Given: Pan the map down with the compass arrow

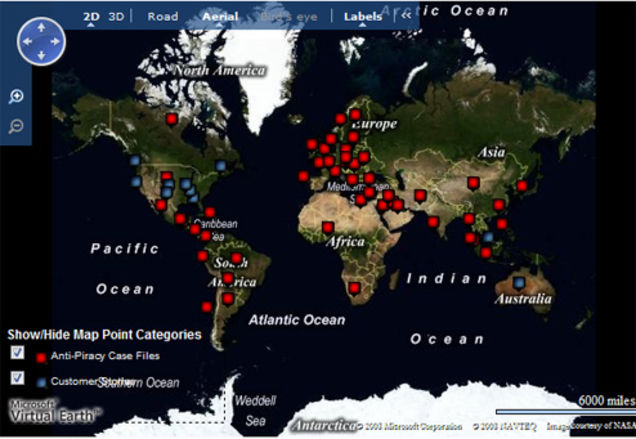Looking at the screenshot, I should [41, 55].
